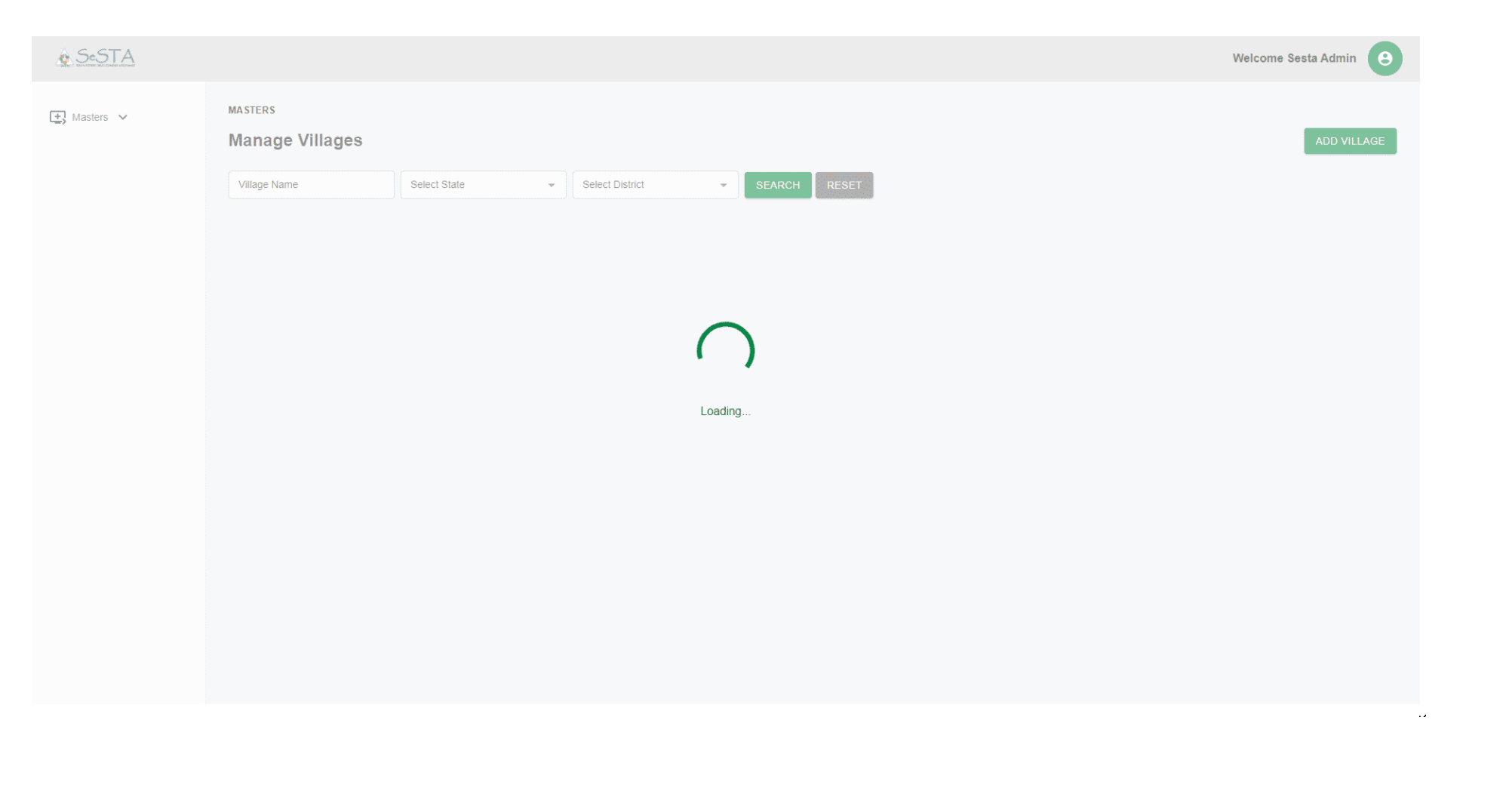Click the Welcome Sesta Admin text
This screenshot has height=797, width=1512.
click(x=1294, y=58)
